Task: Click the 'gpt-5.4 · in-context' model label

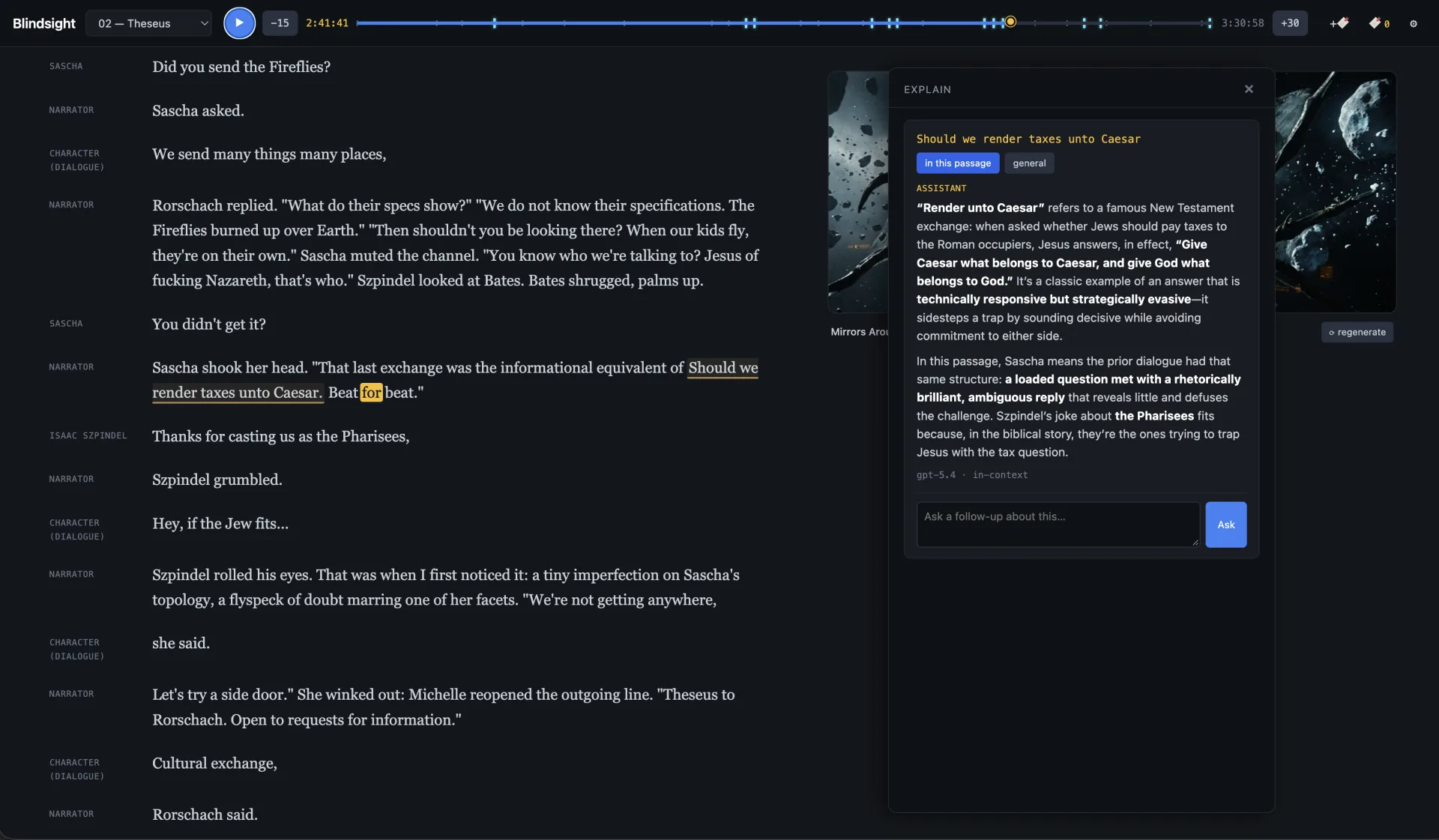Action: 972,475
